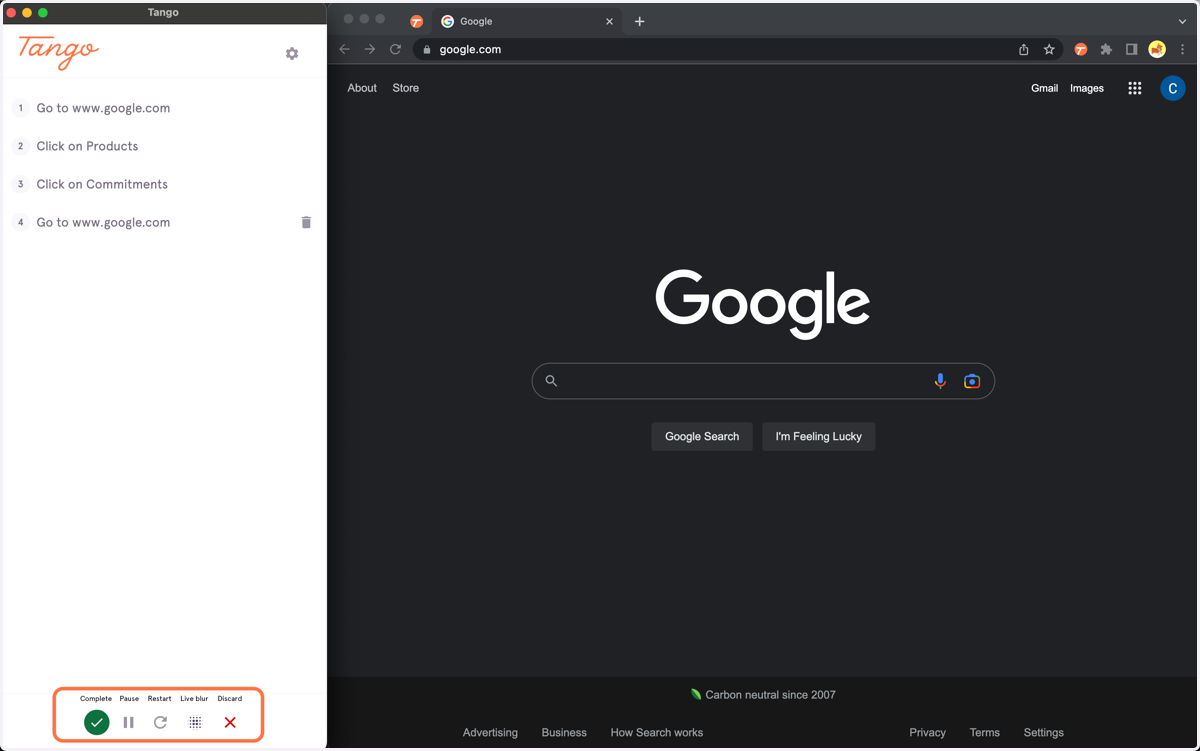The width and height of the screenshot is (1200, 751).
Task: Open Privacy footer link
Action: click(x=928, y=733)
